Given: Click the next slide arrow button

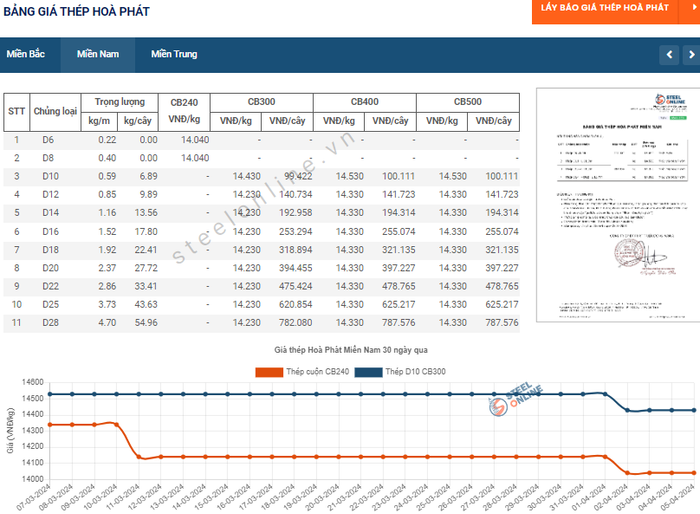Looking at the screenshot, I should pyautogui.click(x=689, y=54).
